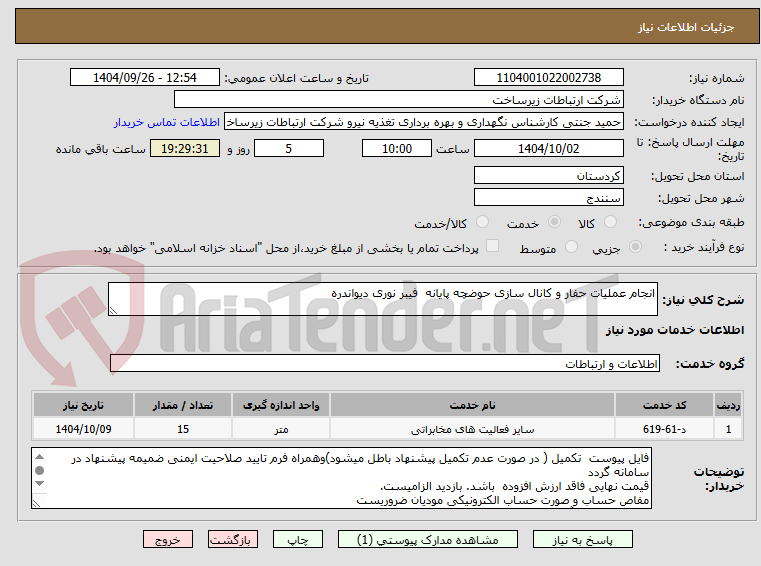The width and height of the screenshot is (761, 566).
Task: Select the کالا radio button
Action: tap(610, 222)
